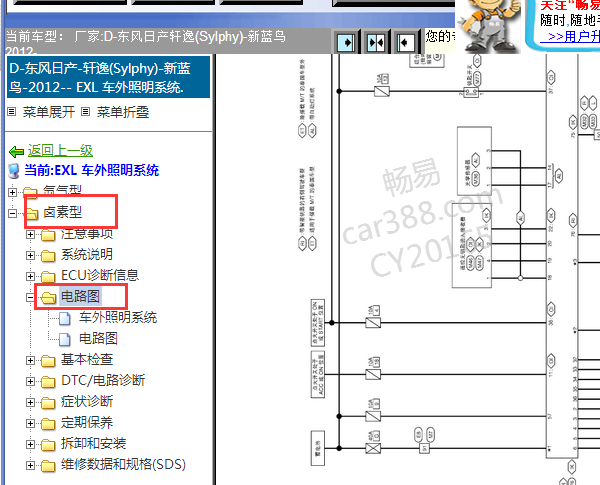
Task: Expand the 症状诊断 node
Action: coord(31,402)
